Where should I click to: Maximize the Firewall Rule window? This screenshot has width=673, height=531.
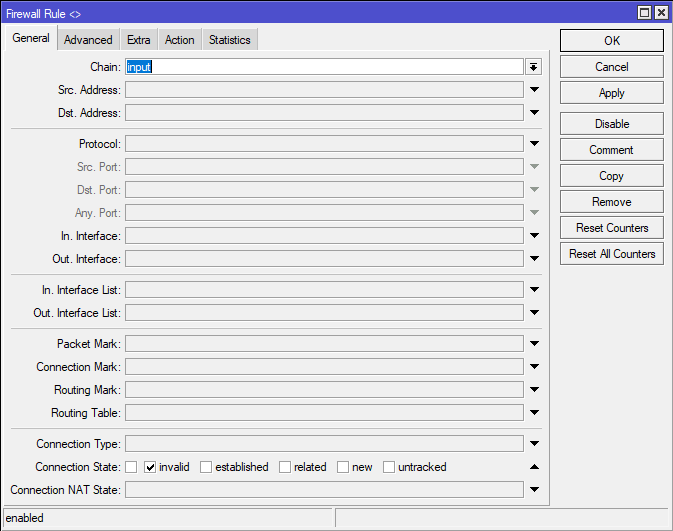(x=645, y=13)
